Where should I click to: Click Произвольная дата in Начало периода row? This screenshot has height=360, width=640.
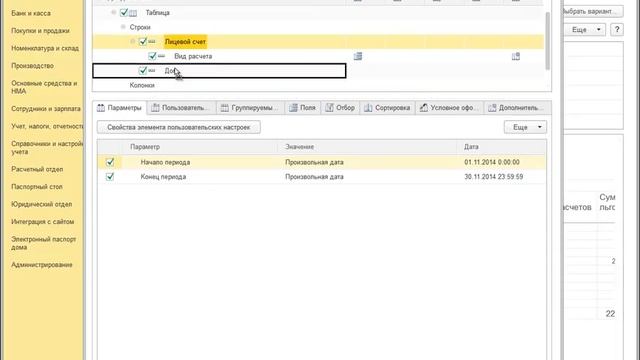(314, 162)
